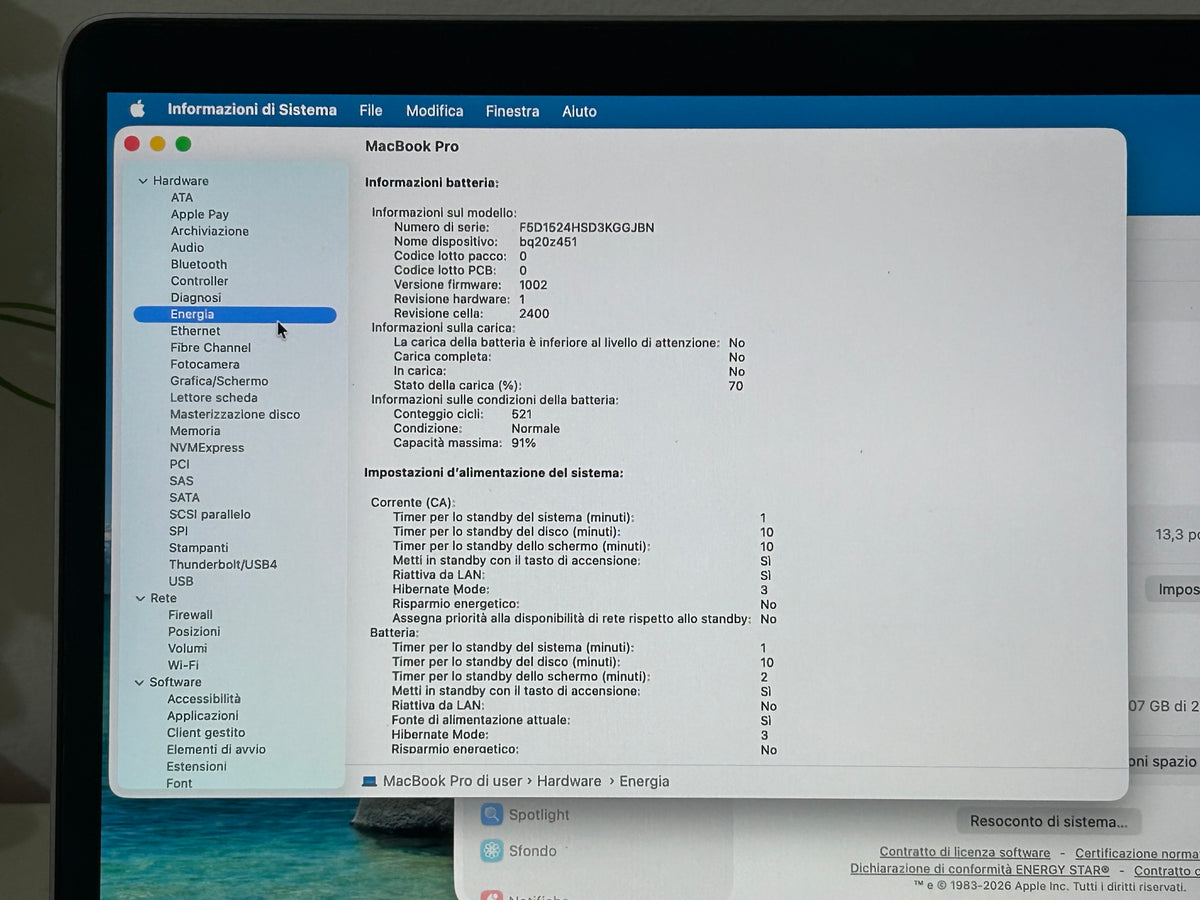Select Ethernet in the sidebar
Viewport: 1200px width, 900px height.
pyautogui.click(x=195, y=331)
